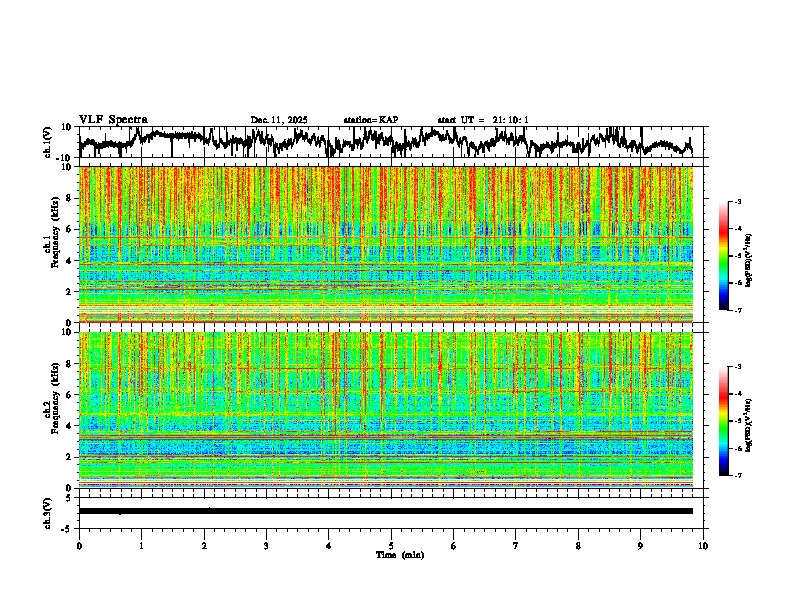Click time axis tick label "0"

(x=79, y=546)
